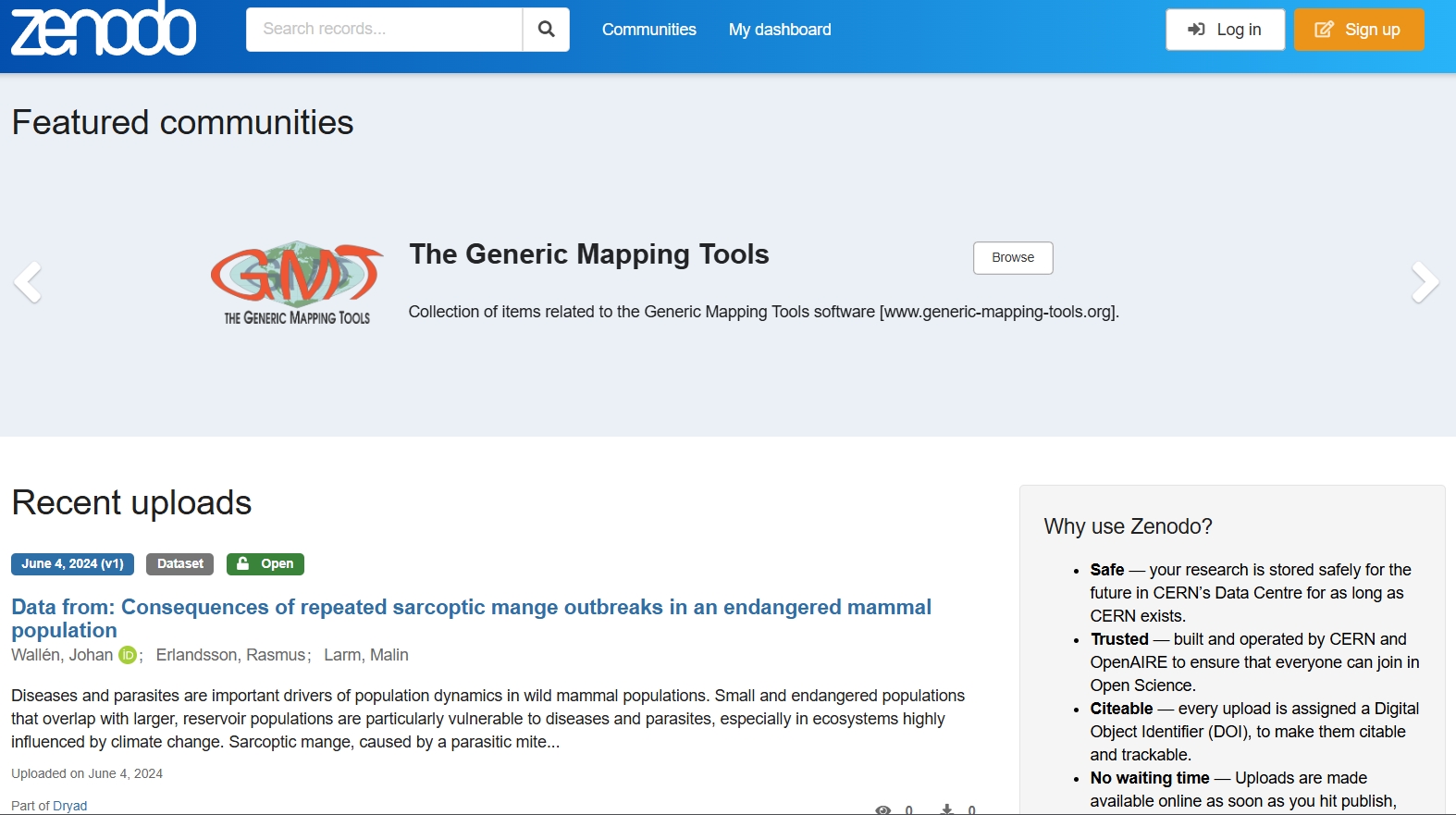Click the Dataset label

click(180, 564)
